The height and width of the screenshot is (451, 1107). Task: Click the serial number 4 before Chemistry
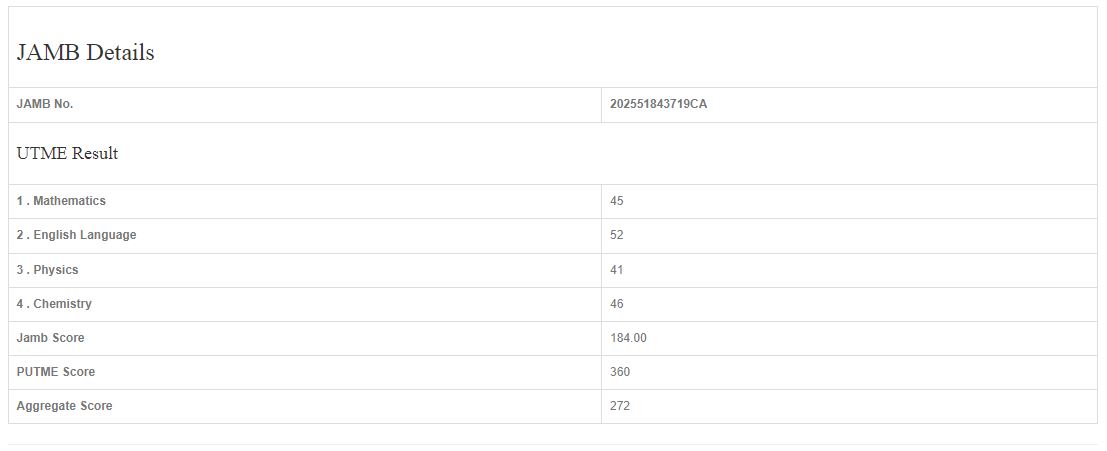(x=20, y=304)
